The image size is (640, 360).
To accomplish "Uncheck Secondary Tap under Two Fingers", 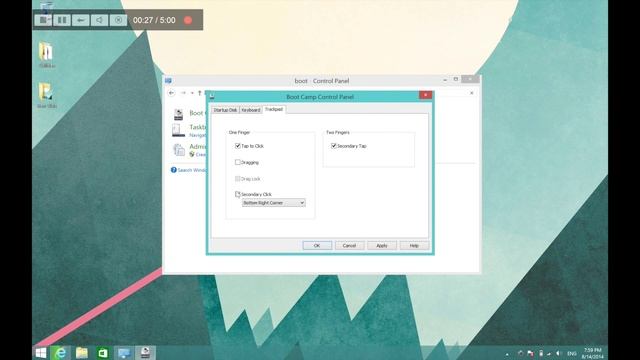I will tap(333, 146).
